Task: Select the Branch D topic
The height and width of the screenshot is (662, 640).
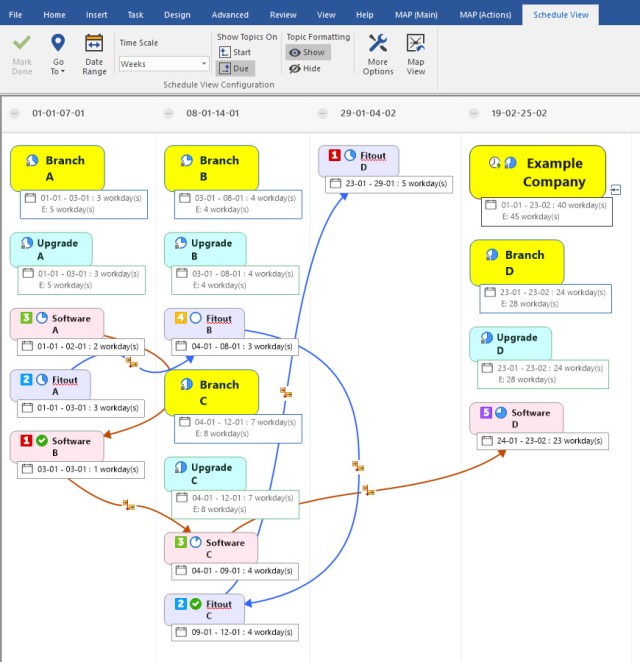Action: (x=517, y=263)
